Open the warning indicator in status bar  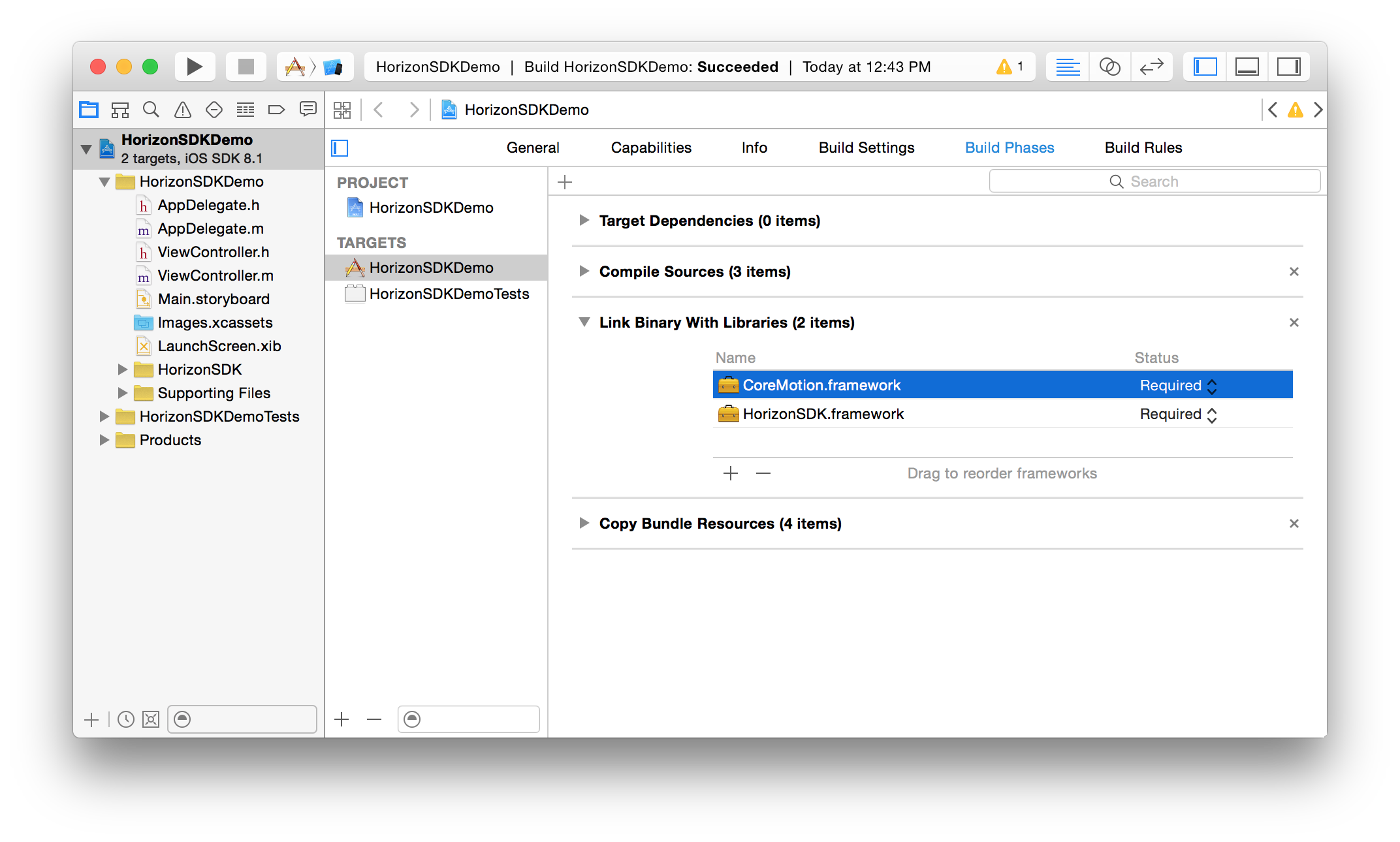(1010, 67)
